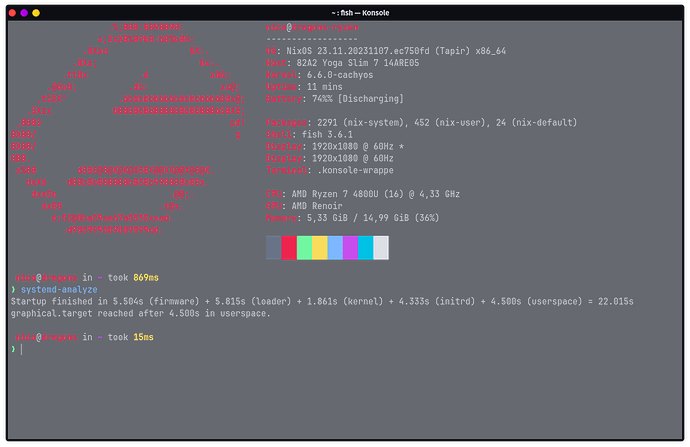This screenshot has width=690, height=447.
Task: Click the light blue color block
Action: tap(335, 248)
